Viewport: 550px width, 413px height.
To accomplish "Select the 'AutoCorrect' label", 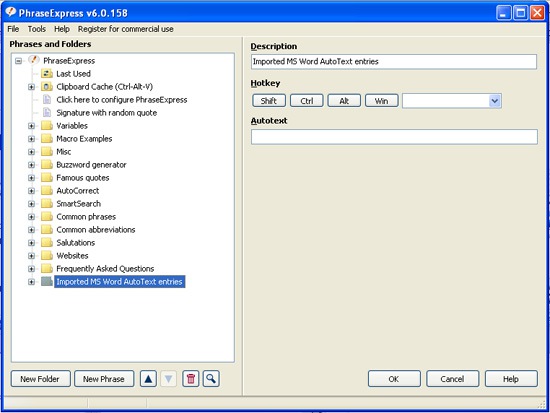I will pyautogui.click(x=78, y=191).
